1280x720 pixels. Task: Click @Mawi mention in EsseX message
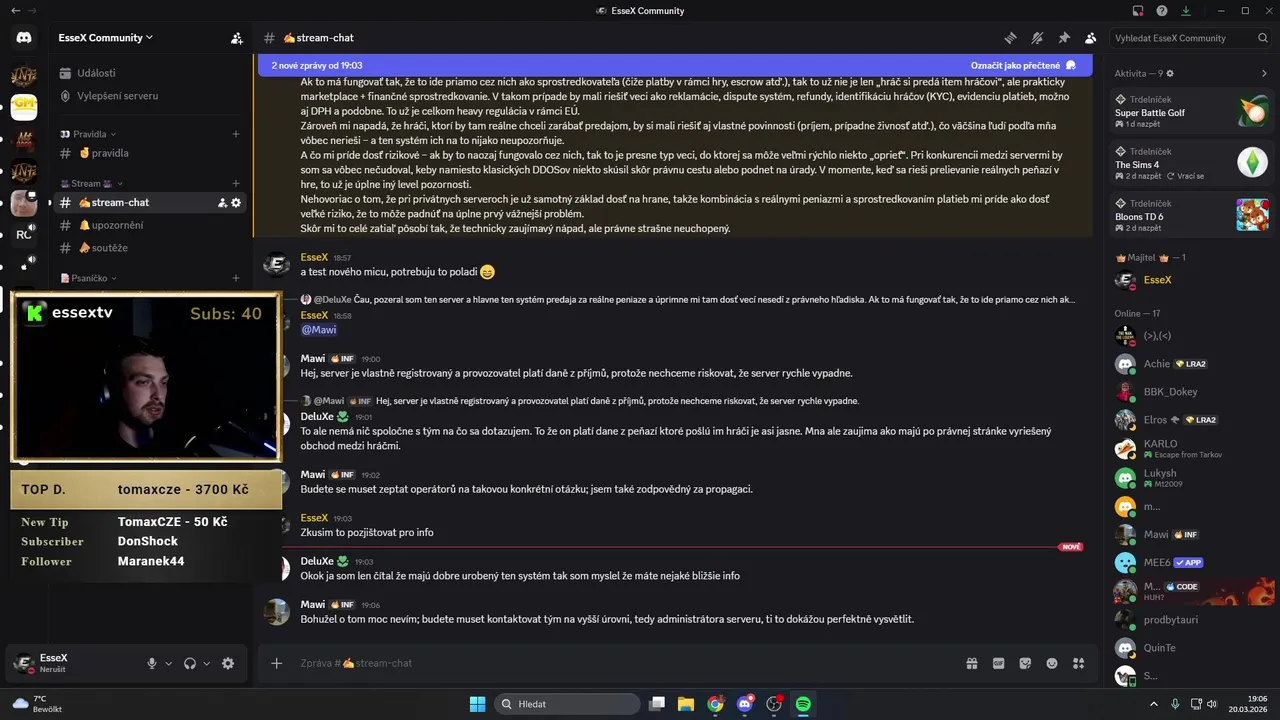[x=319, y=329]
